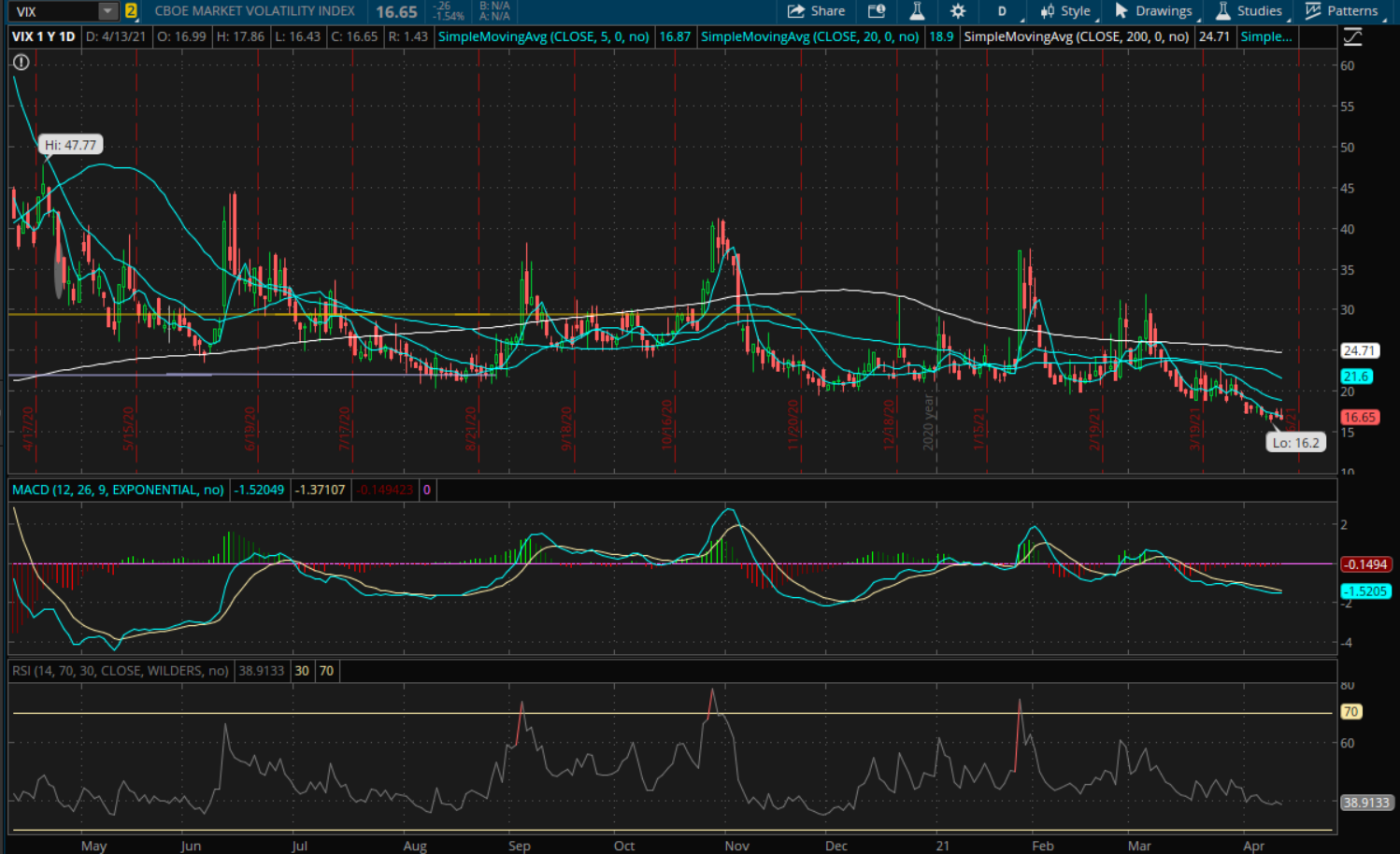The height and width of the screenshot is (854, 1400).
Task: Click the VIX symbol input field
Action: click(x=54, y=11)
